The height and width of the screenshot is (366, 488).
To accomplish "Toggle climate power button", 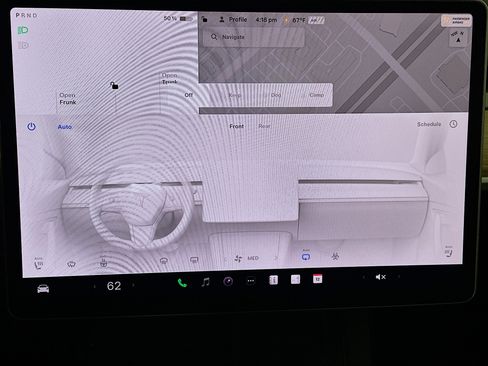I will [x=31, y=127].
